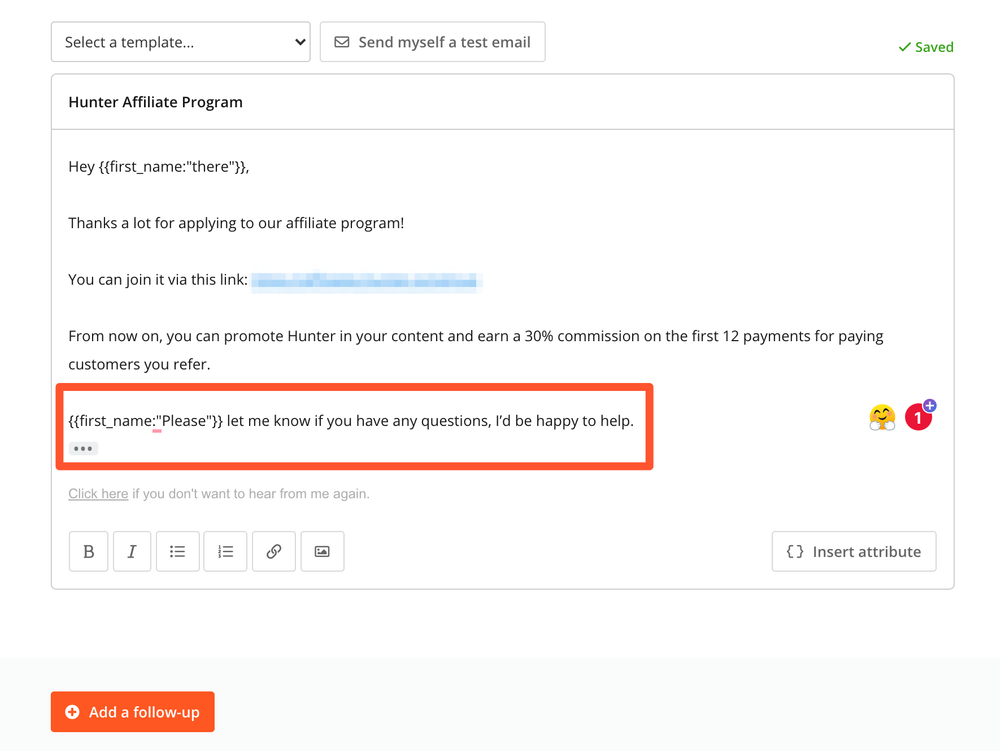Viewport: 1000px width, 751px height.
Task: Send myself a test email
Action: [432, 42]
